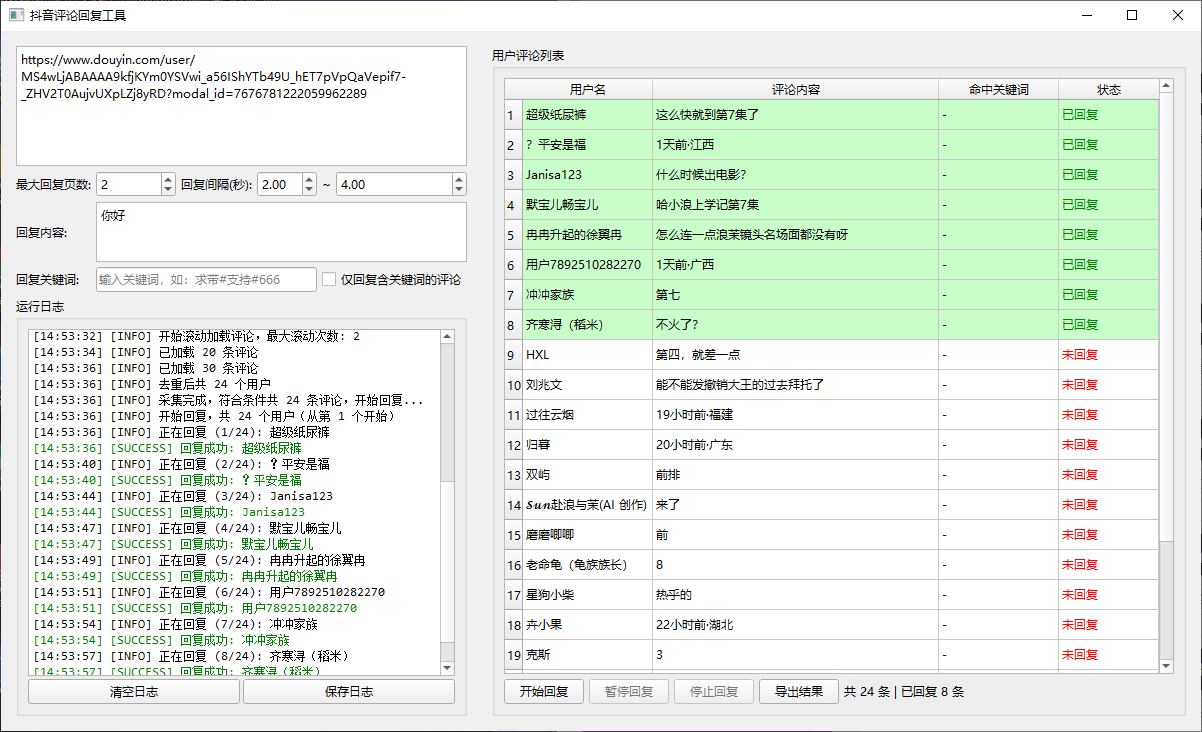Click 保存日志 button
Image resolution: width=1202 pixels, height=732 pixels.
pyautogui.click(x=349, y=692)
